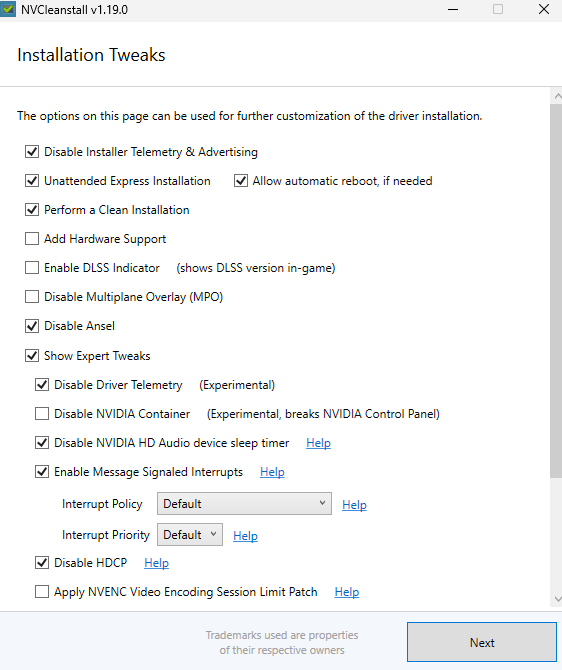
Task: Uncheck Disable Ansel option
Action: (32, 326)
